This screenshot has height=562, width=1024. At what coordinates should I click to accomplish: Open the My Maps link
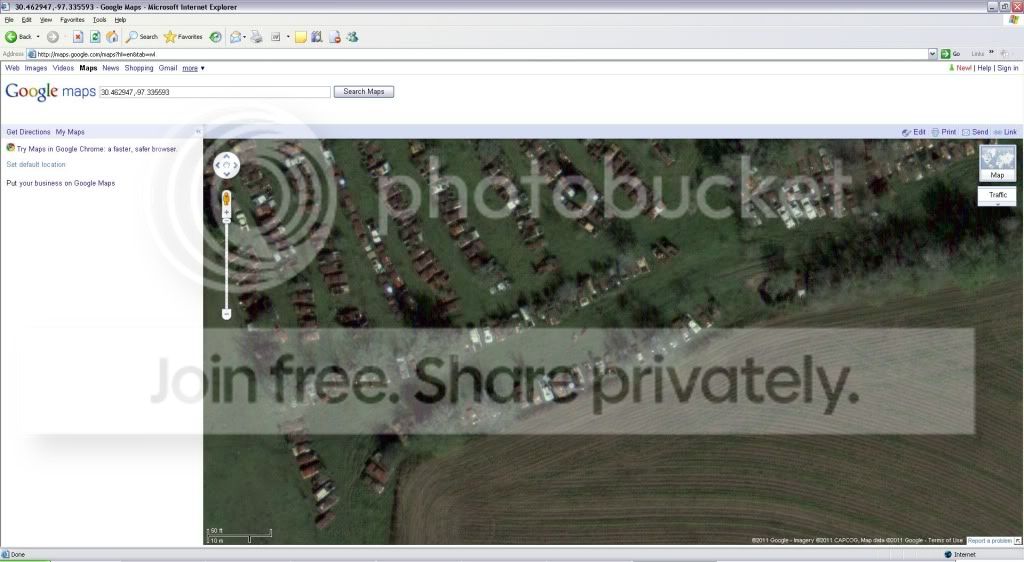[70, 132]
